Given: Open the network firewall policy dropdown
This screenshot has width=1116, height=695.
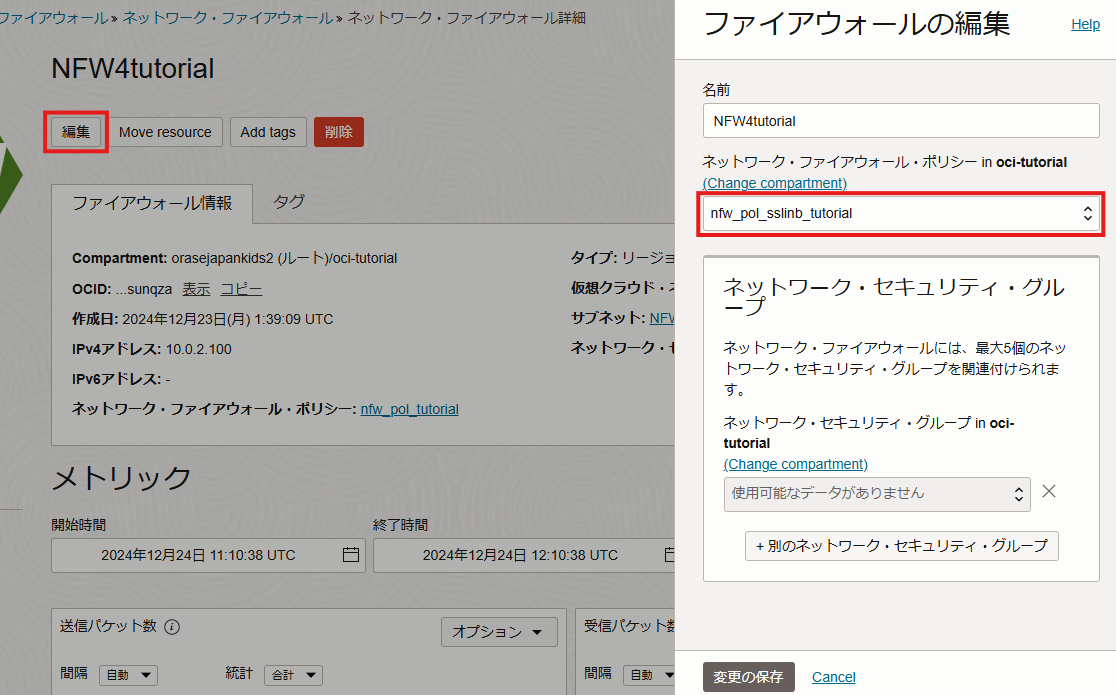Looking at the screenshot, I should (x=901, y=213).
